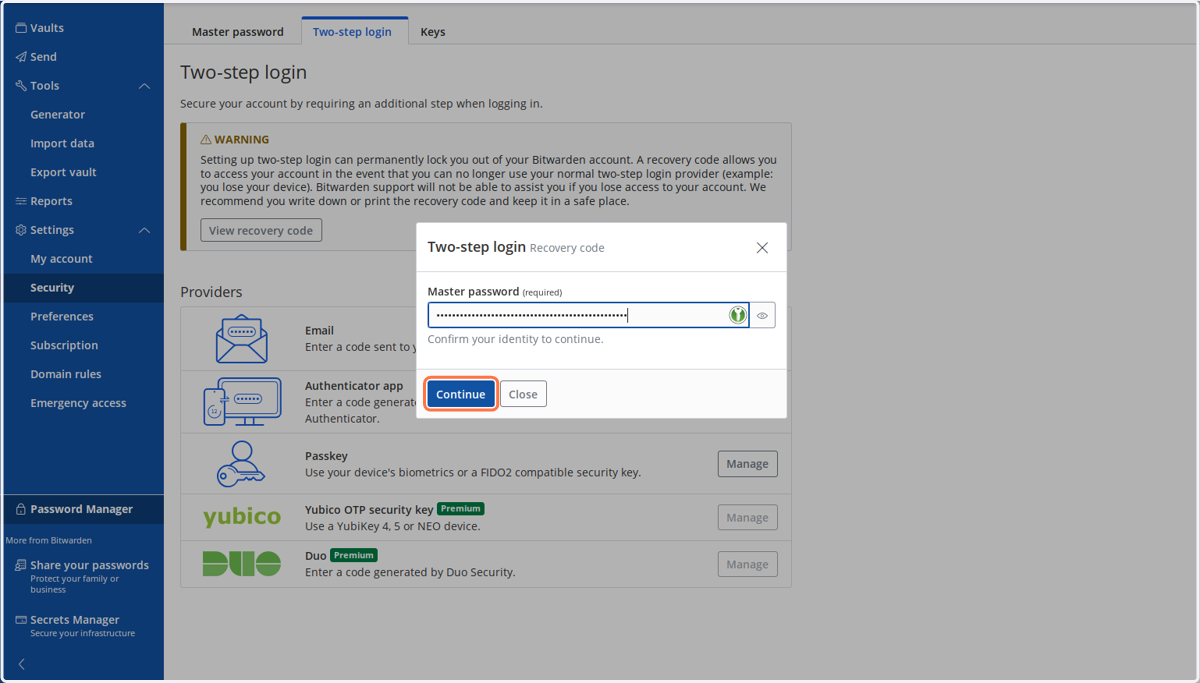Click the Providers heading
The image size is (1200, 683).
coord(211,292)
